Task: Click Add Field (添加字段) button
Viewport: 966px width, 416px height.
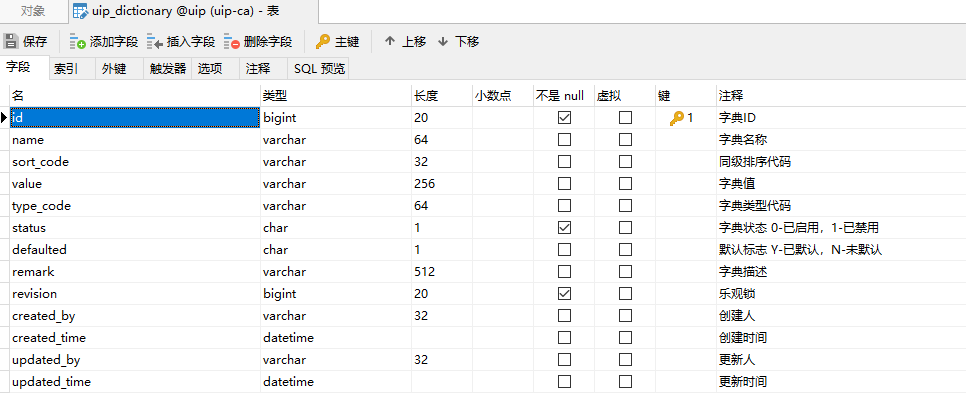Action: (104, 42)
